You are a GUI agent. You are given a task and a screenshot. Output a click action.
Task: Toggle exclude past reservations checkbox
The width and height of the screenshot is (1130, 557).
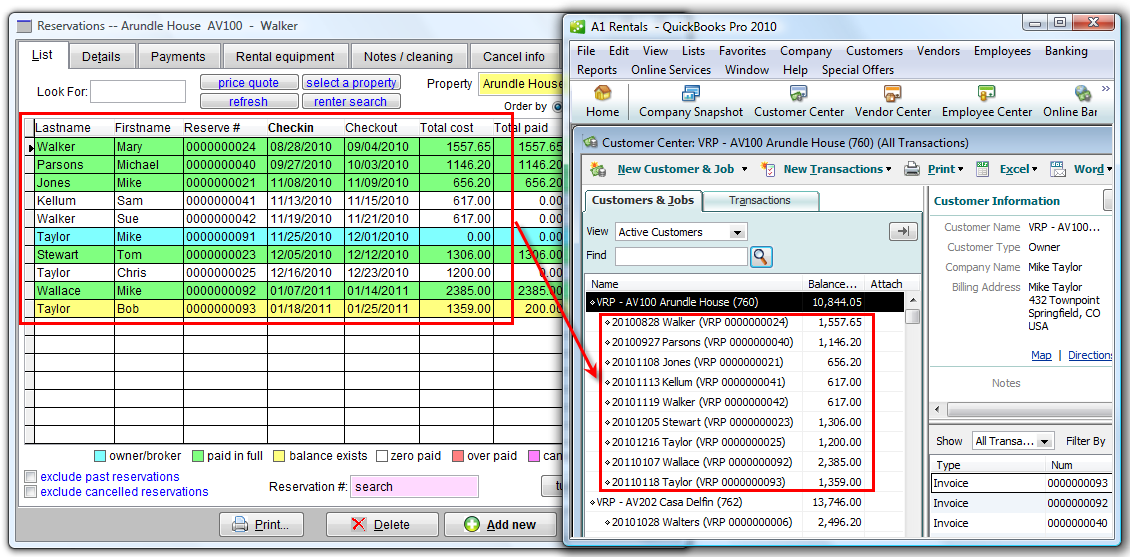(x=31, y=477)
